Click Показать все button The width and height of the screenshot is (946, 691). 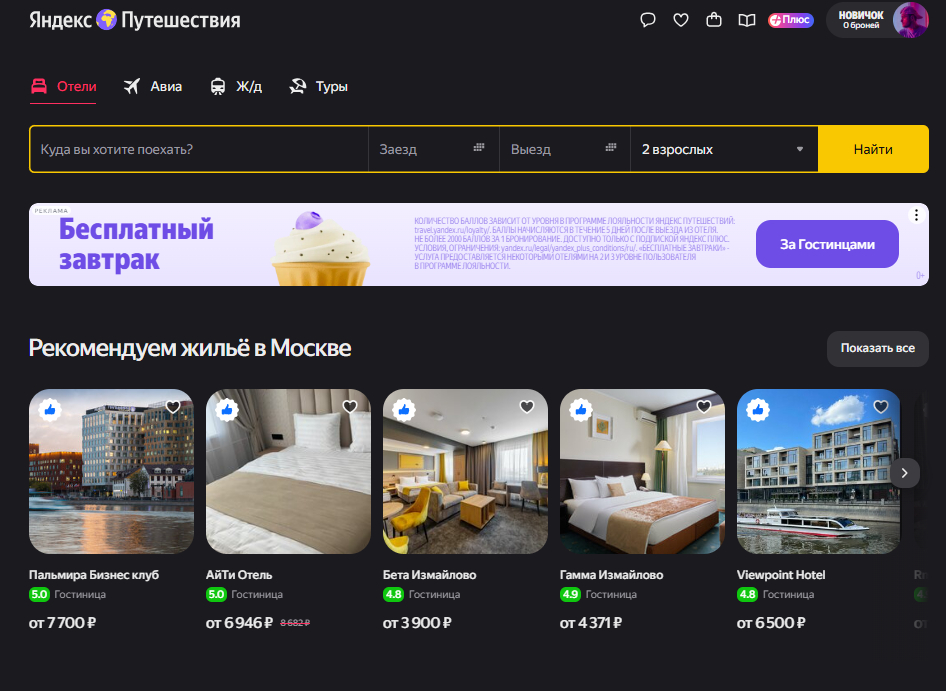(877, 348)
